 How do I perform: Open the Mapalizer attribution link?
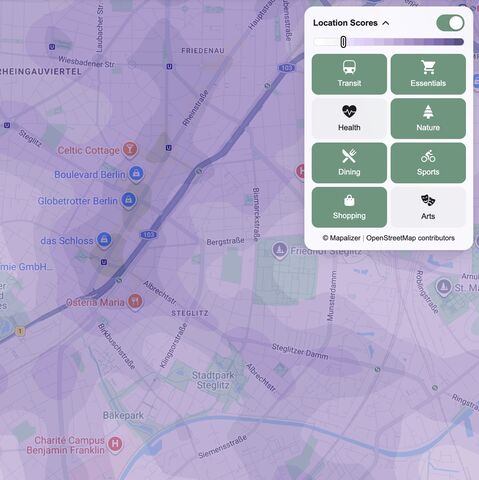pyautogui.click(x=341, y=238)
